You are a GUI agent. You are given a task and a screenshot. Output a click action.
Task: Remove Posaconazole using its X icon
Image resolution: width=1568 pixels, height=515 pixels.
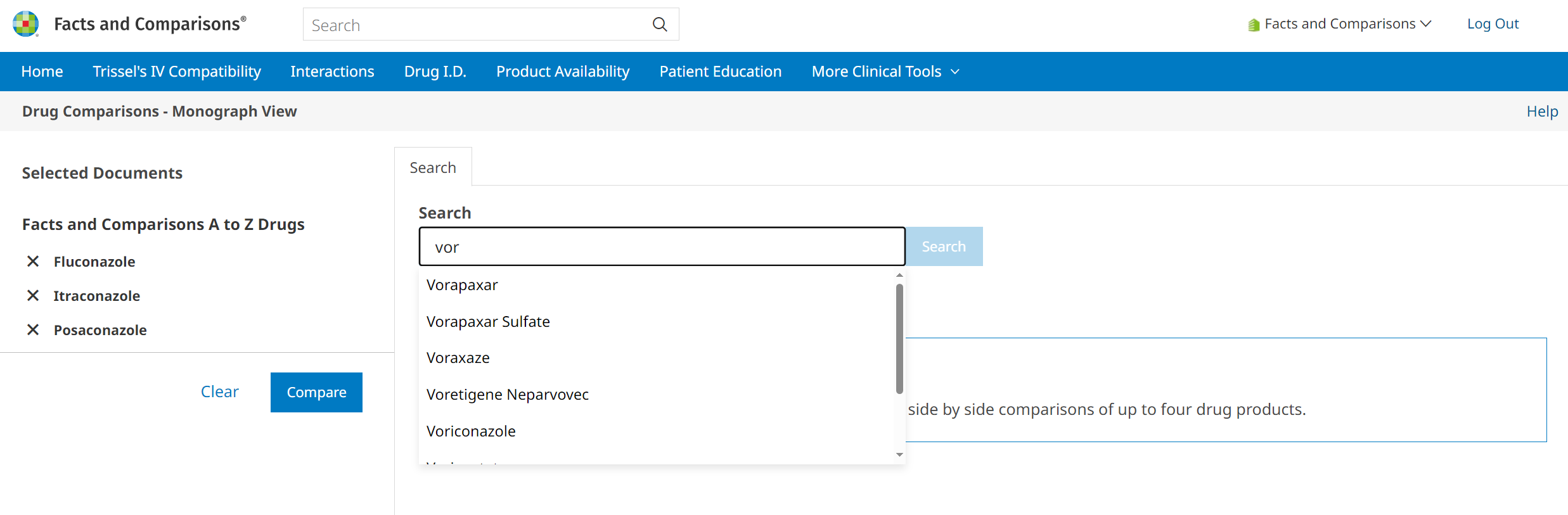coord(33,330)
